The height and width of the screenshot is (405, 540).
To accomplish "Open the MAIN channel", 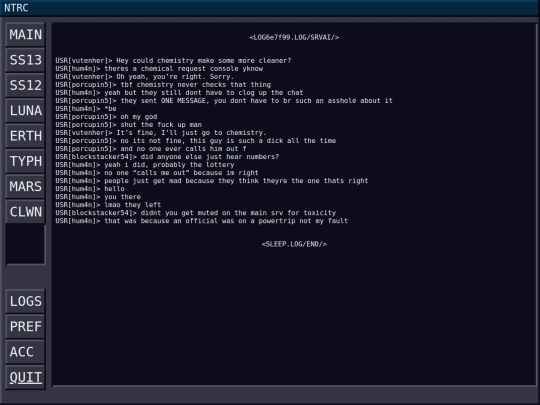I will coord(25,35).
